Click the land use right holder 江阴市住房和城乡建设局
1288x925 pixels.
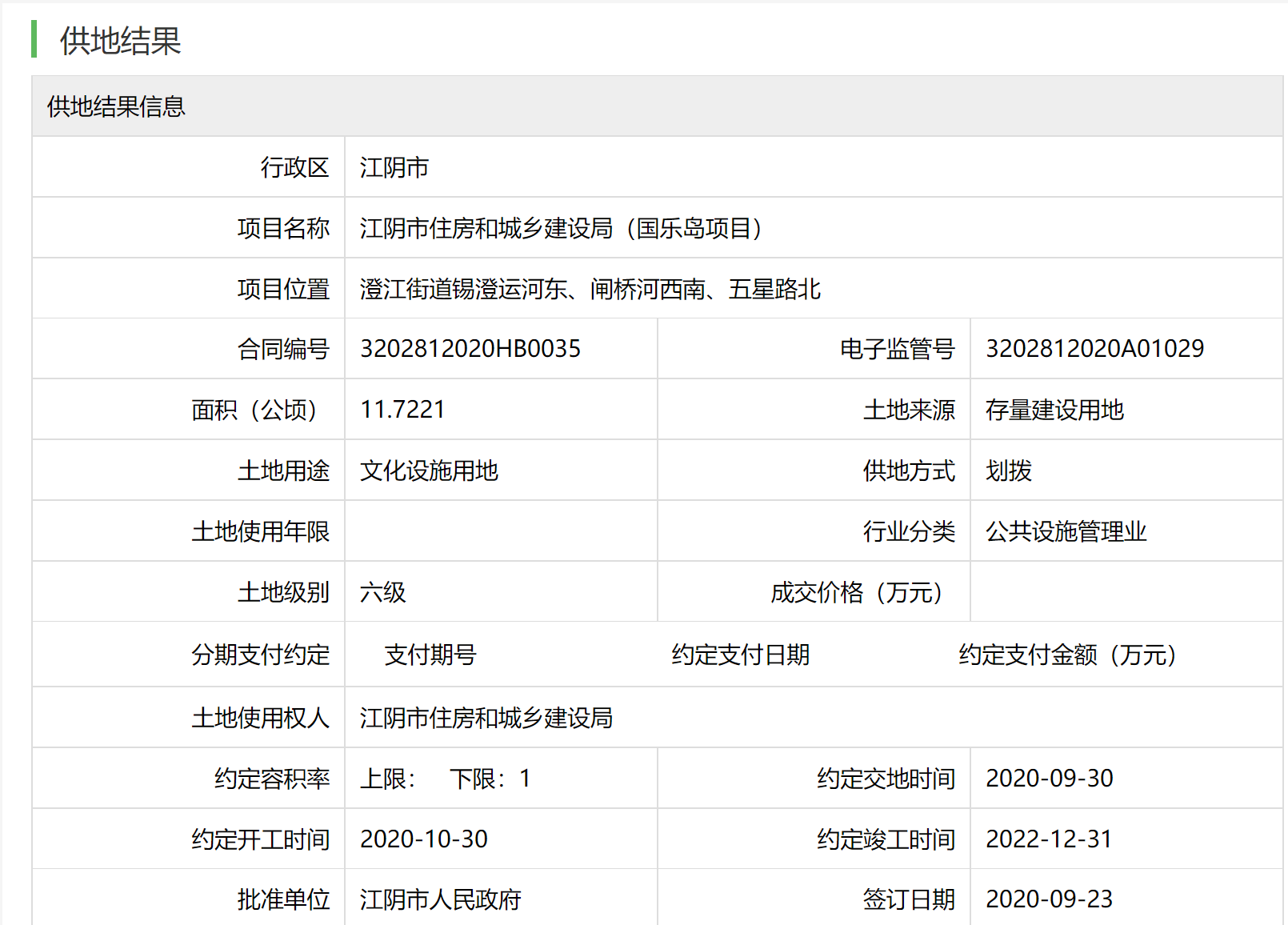pos(486,718)
